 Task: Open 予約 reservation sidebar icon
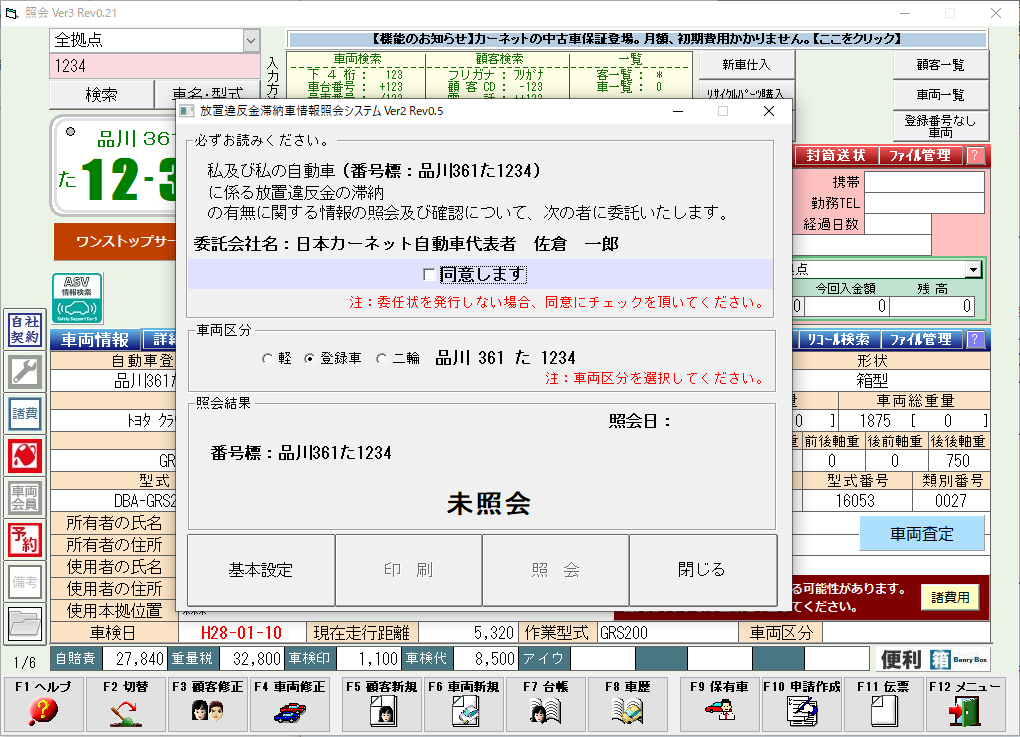(25, 539)
